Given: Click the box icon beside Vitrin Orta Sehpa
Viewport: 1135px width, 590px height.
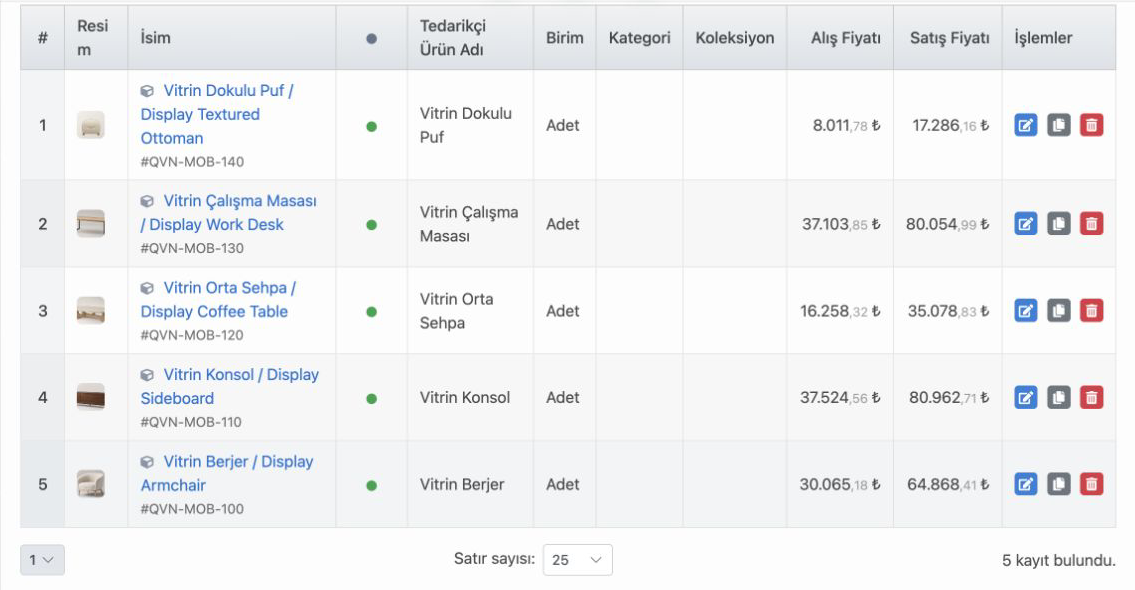Looking at the screenshot, I should 147,288.
